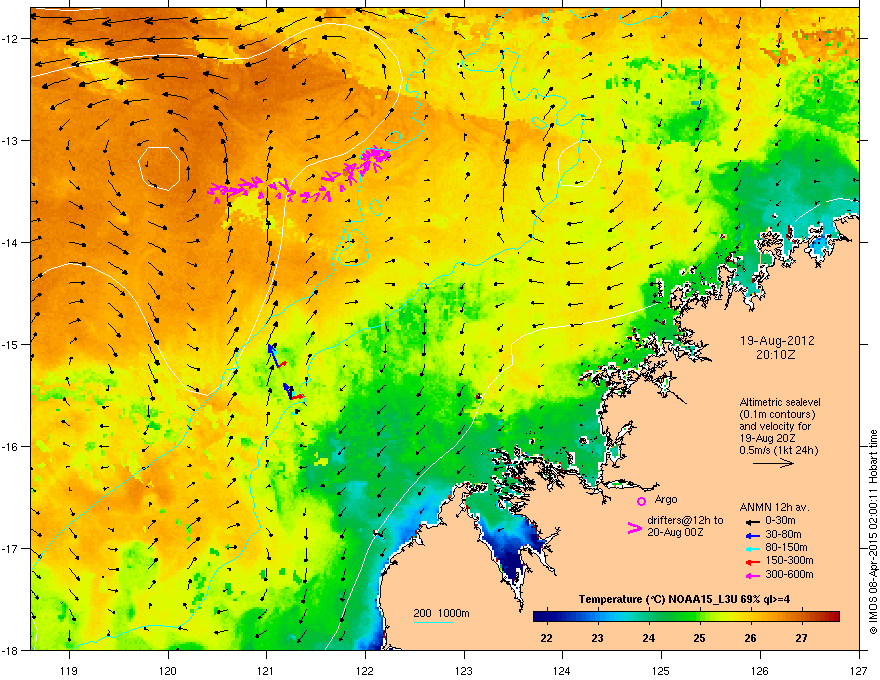Screen dimensions: 880x680
Task: Click the '200 1000m' isobath label
Action: pos(441,613)
